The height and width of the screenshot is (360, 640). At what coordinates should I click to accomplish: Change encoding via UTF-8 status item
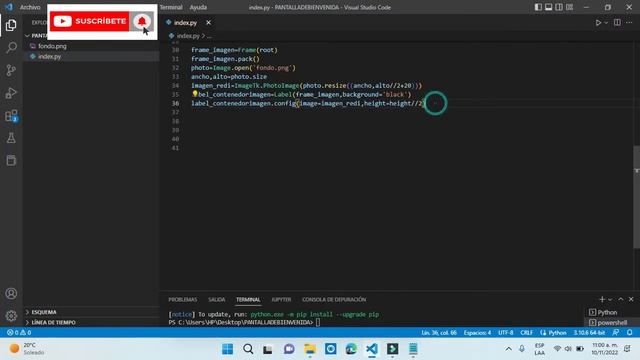pyautogui.click(x=505, y=333)
